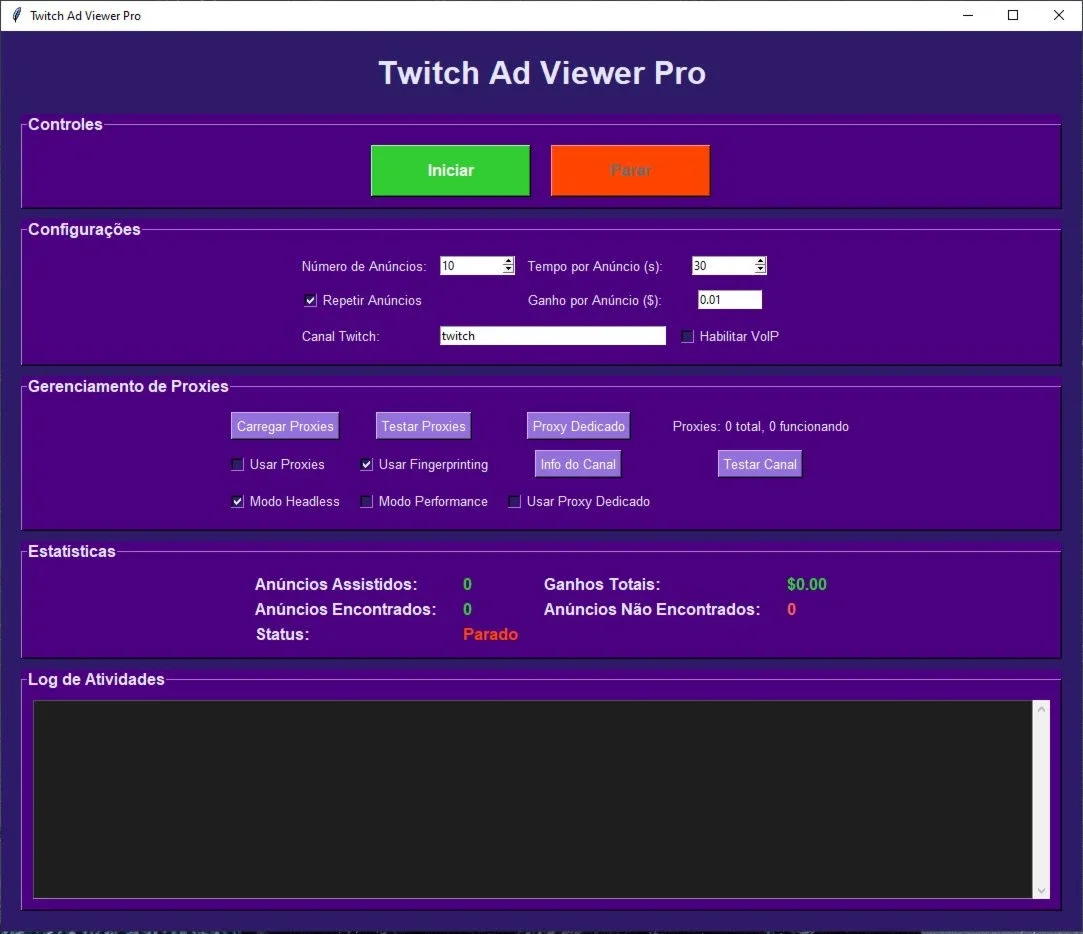The image size is (1083, 934).
Task: Enable the Habilitar VoIP checkbox
Action: click(687, 336)
